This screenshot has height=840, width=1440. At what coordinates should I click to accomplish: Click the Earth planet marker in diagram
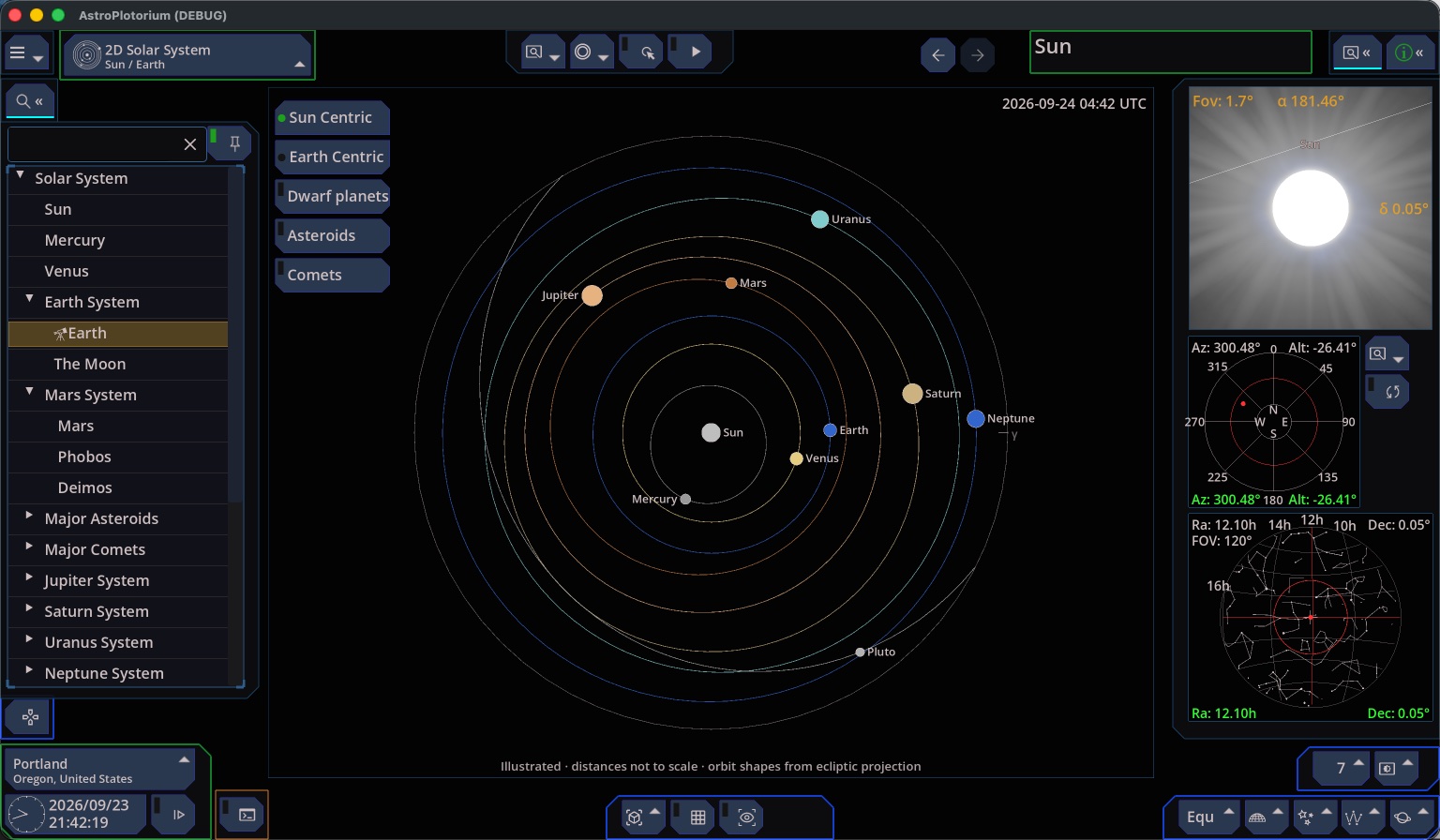tap(830, 430)
